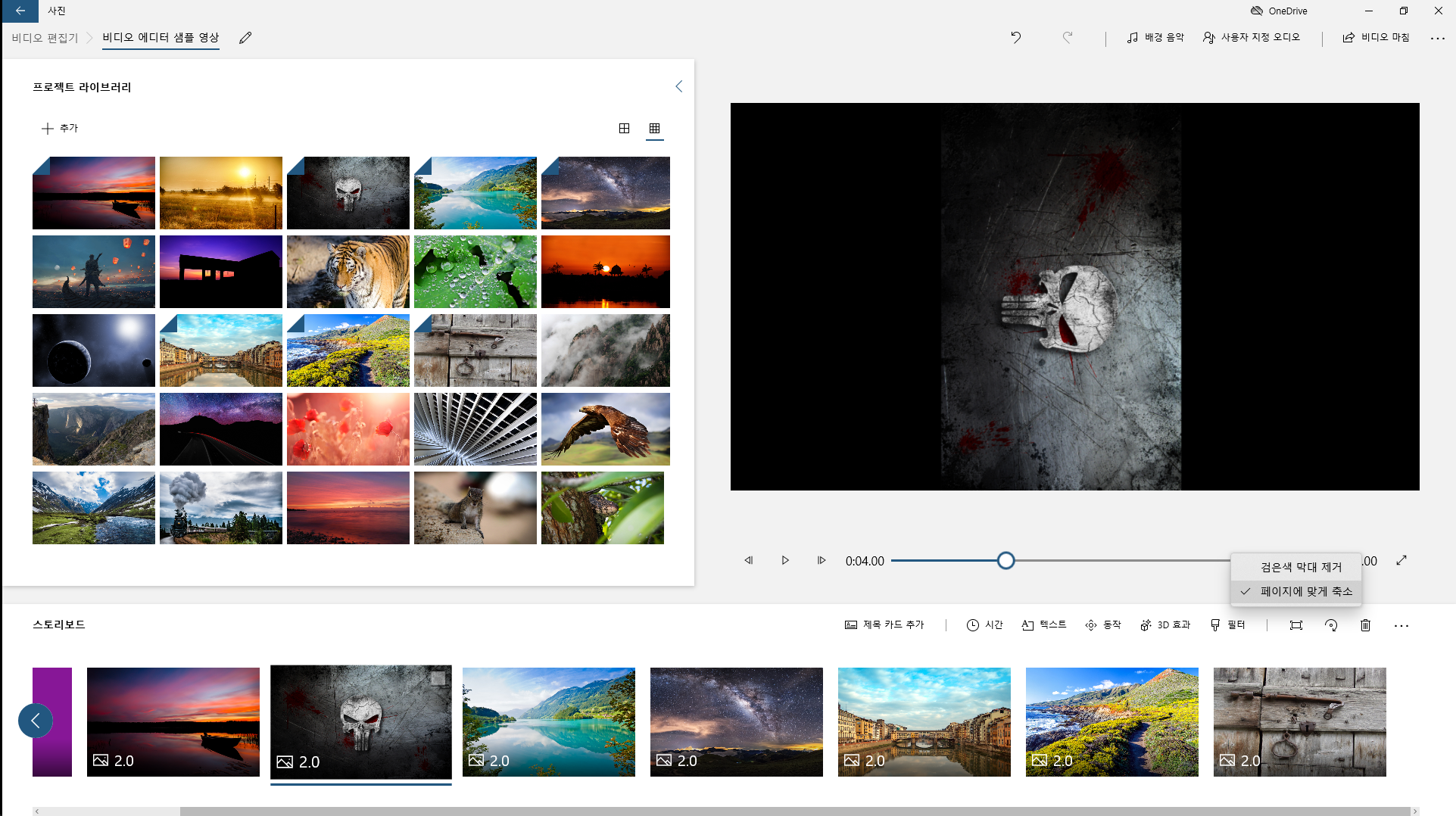The image size is (1456, 816).
Task: Select the wooden door clip in storyboard
Action: [x=1300, y=721]
